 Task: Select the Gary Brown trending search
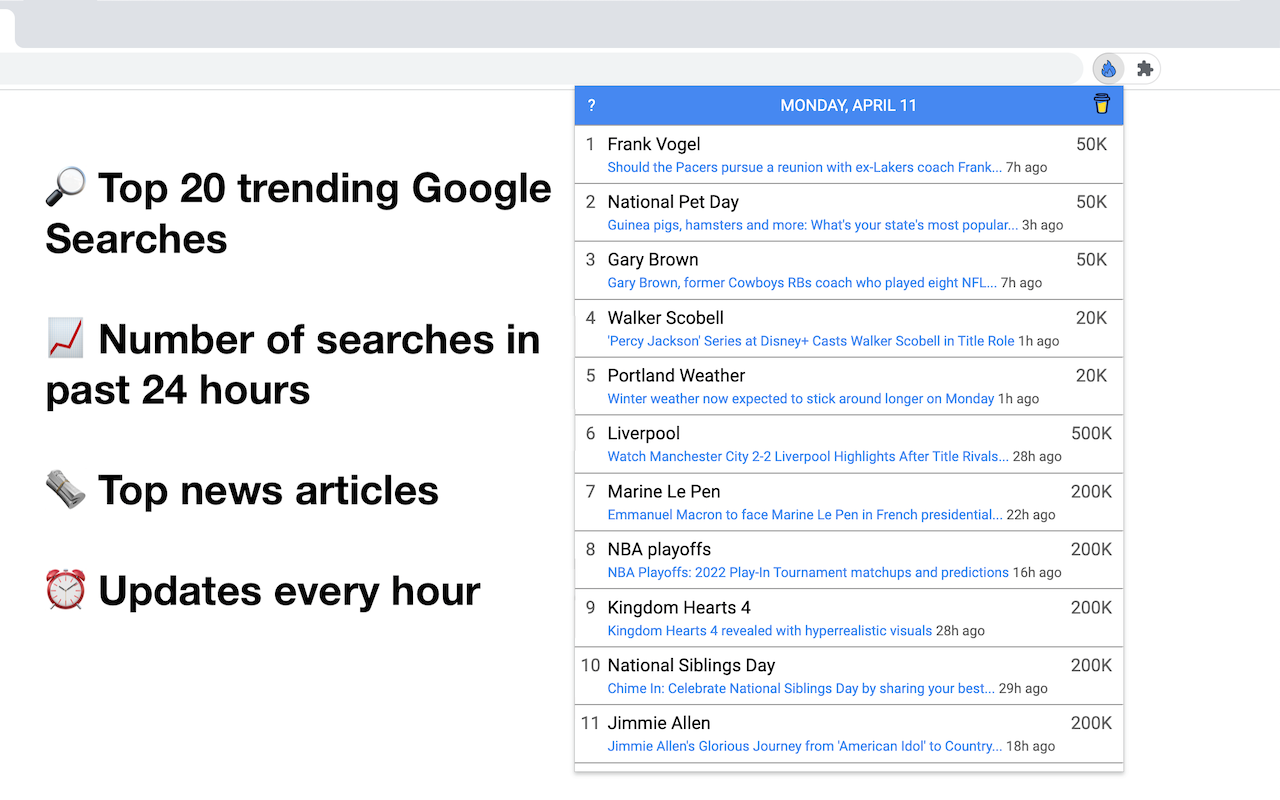tap(653, 260)
